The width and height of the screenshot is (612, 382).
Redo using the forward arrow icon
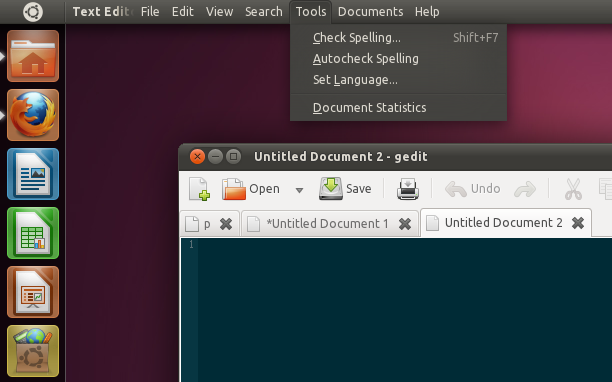pyautogui.click(x=525, y=189)
